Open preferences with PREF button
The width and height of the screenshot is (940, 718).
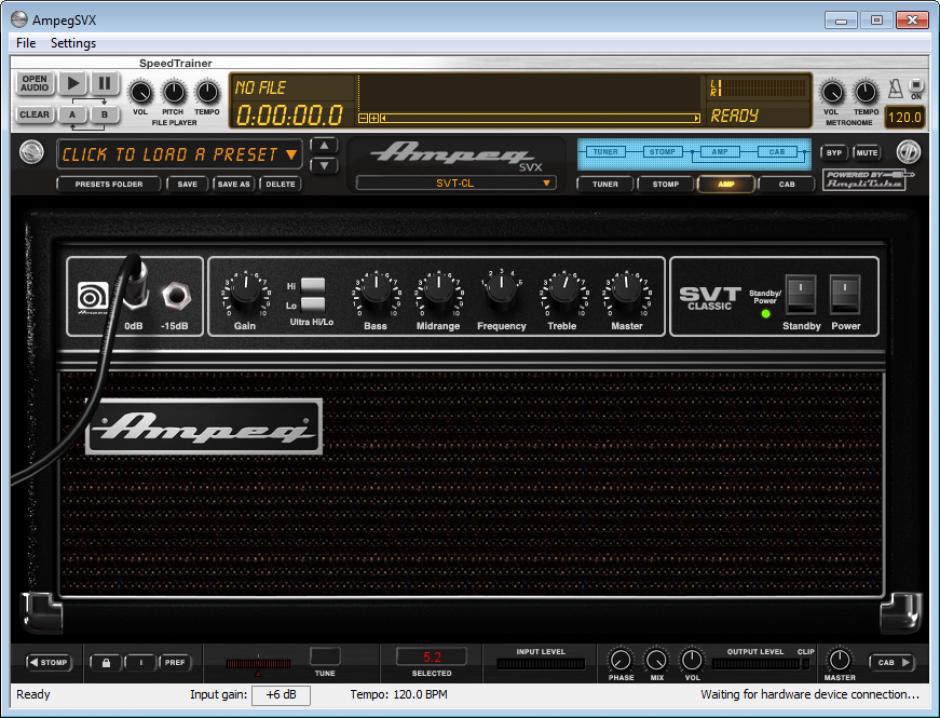click(x=174, y=662)
